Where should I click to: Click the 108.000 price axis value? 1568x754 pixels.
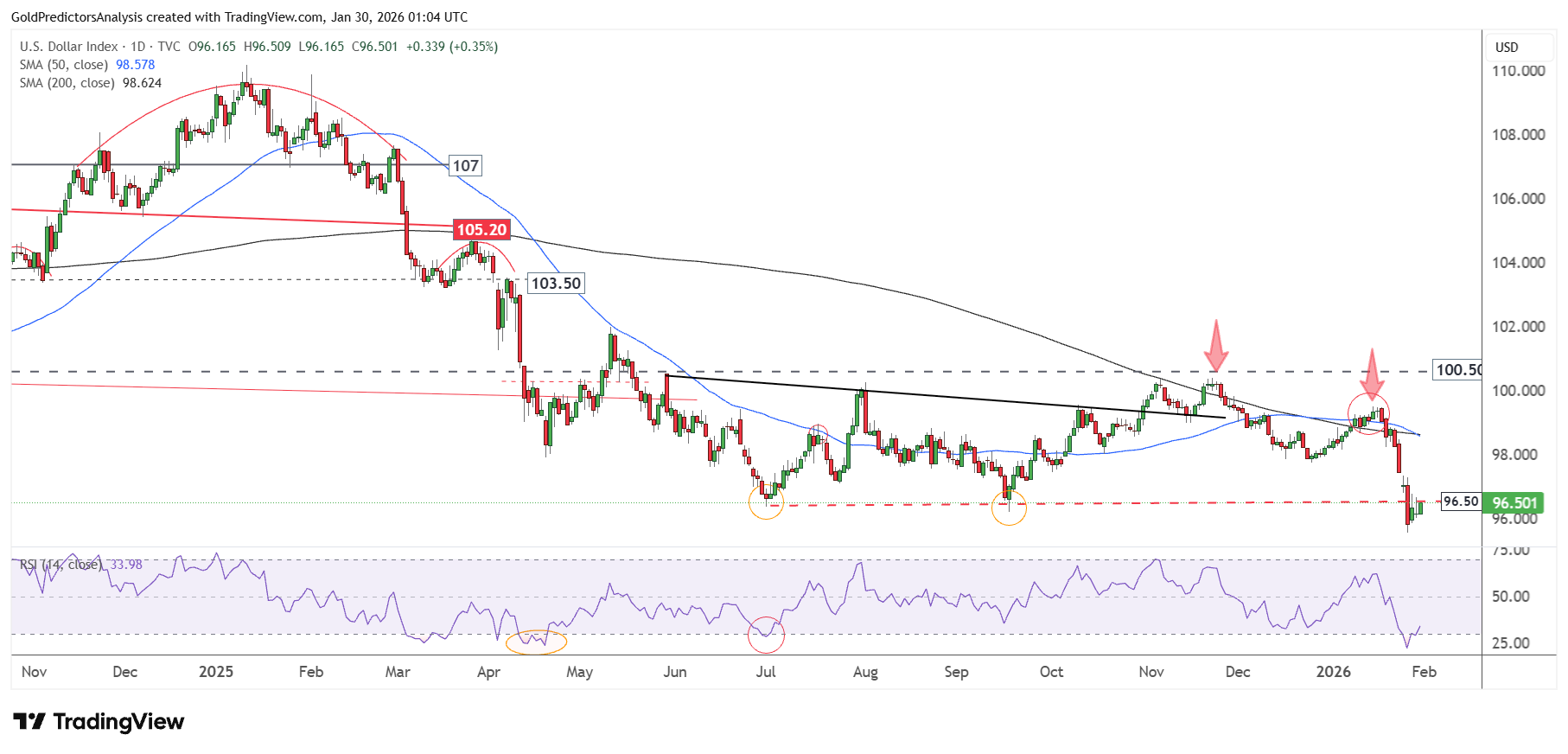coord(1519,135)
